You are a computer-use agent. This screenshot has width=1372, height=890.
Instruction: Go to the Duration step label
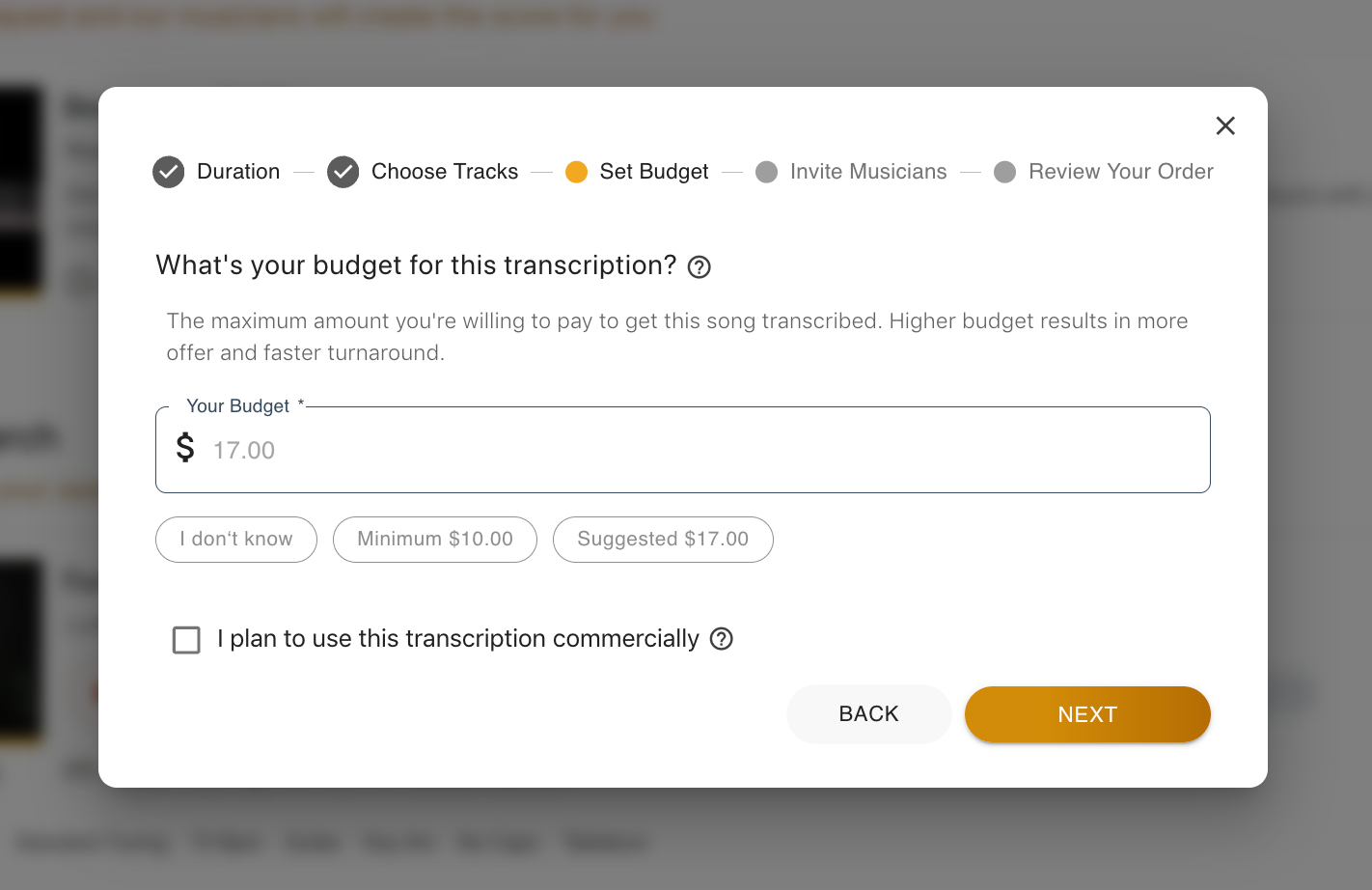tap(238, 172)
